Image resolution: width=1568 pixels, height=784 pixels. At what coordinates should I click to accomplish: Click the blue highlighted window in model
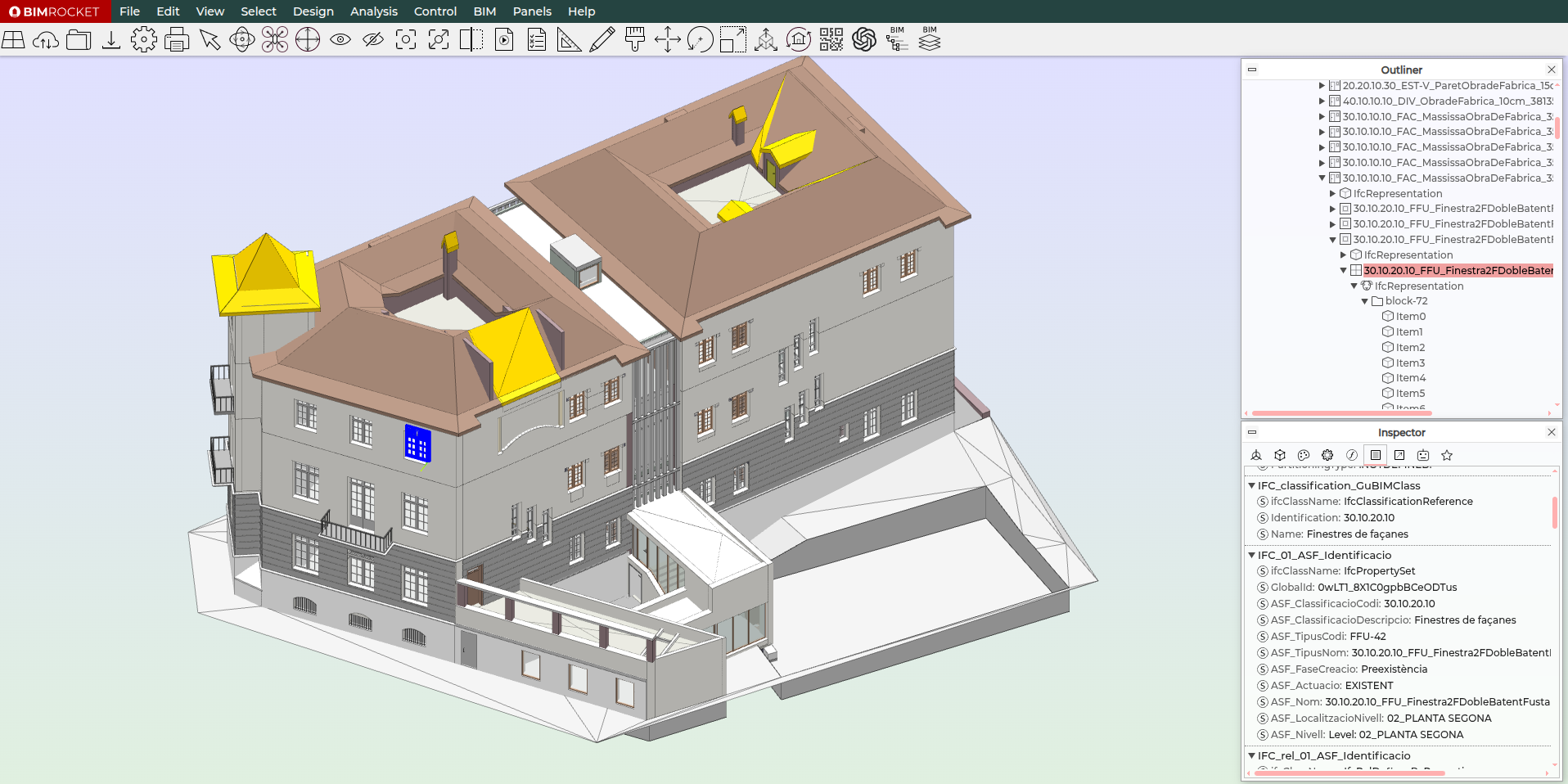(417, 444)
